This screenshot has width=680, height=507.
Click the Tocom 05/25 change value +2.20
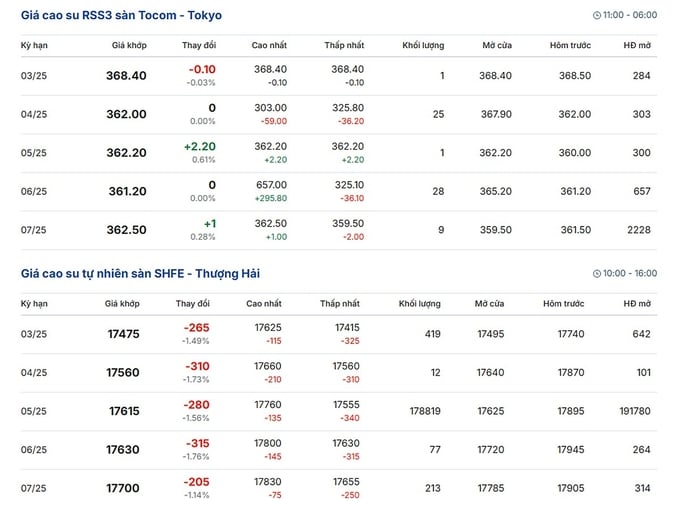[200, 147]
